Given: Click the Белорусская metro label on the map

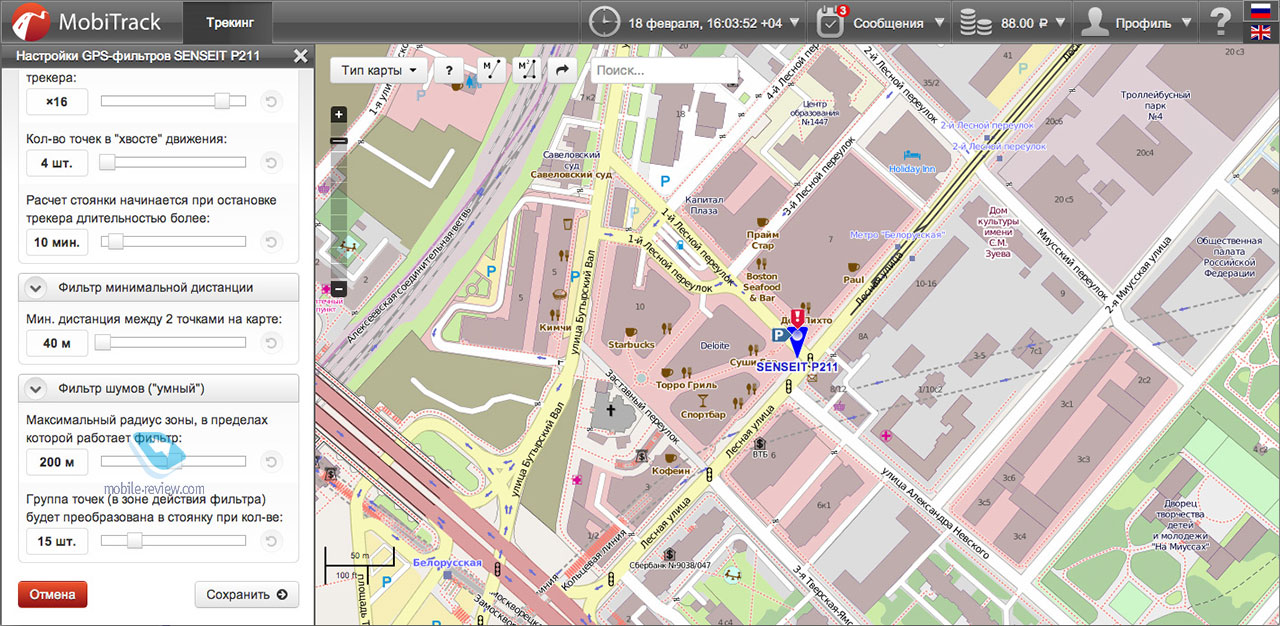Looking at the screenshot, I should click(x=447, y=563).
